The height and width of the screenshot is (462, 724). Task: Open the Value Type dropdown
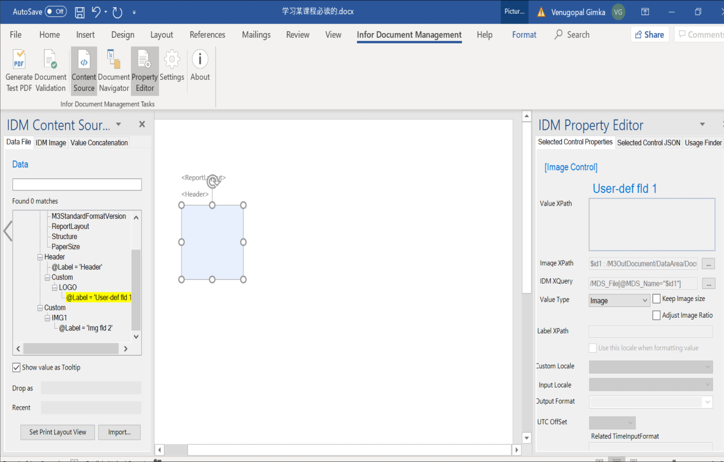[x=645, y=300]
